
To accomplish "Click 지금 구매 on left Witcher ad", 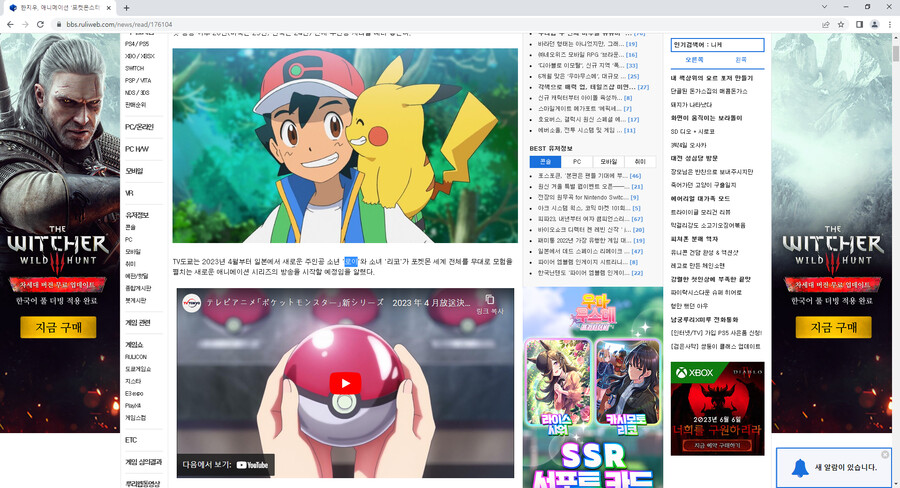I will click(x=58, y=327).
